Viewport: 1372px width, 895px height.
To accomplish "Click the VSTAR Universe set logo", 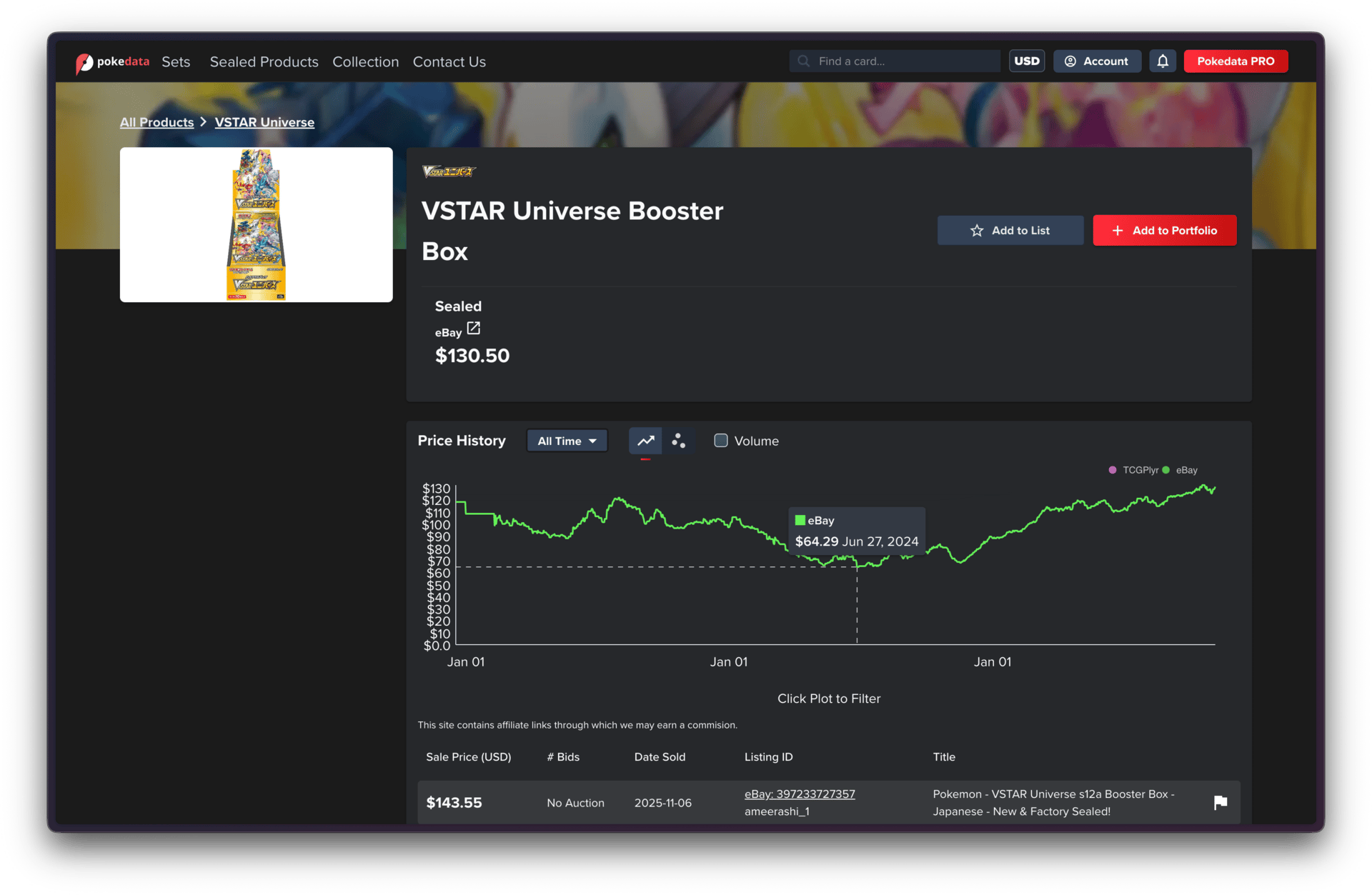I will pos(449,171).
